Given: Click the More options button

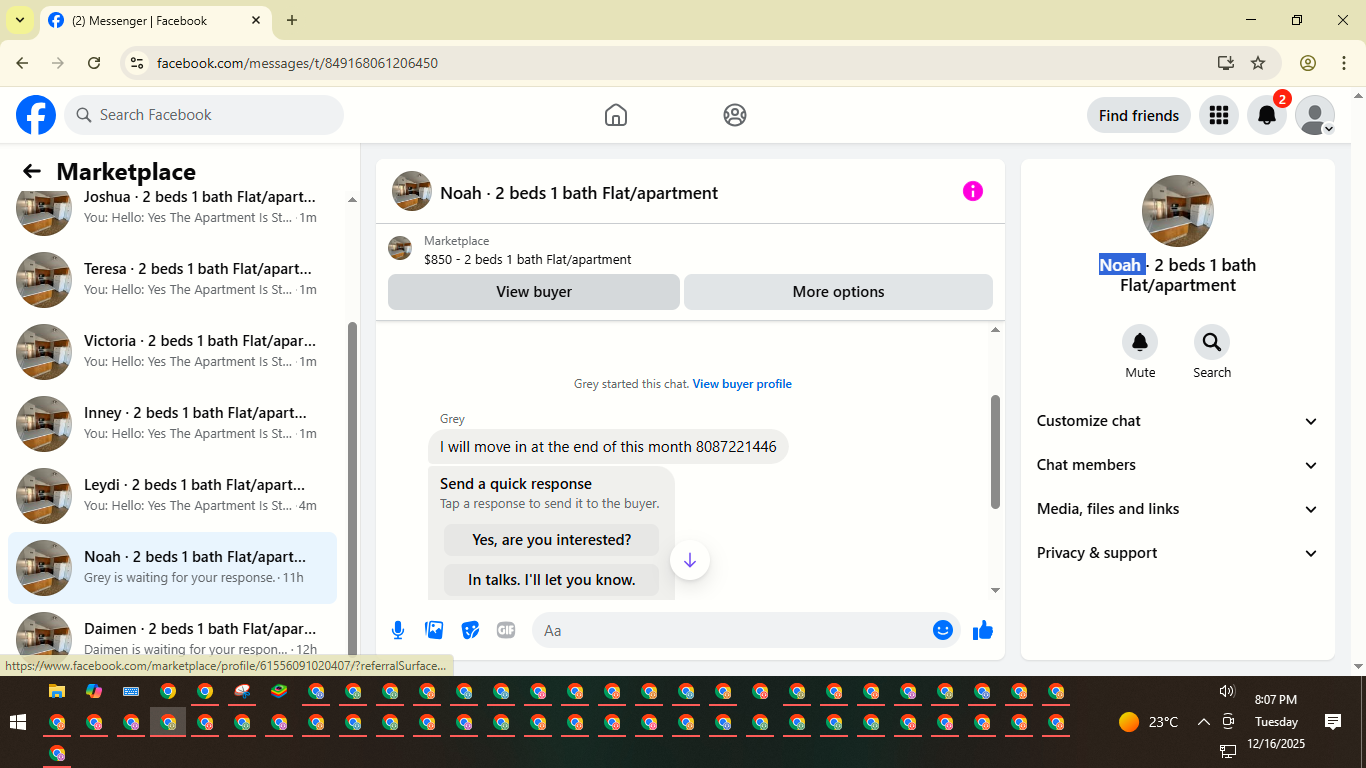Looking at the screenshot, I should click(x=838, y=292).
